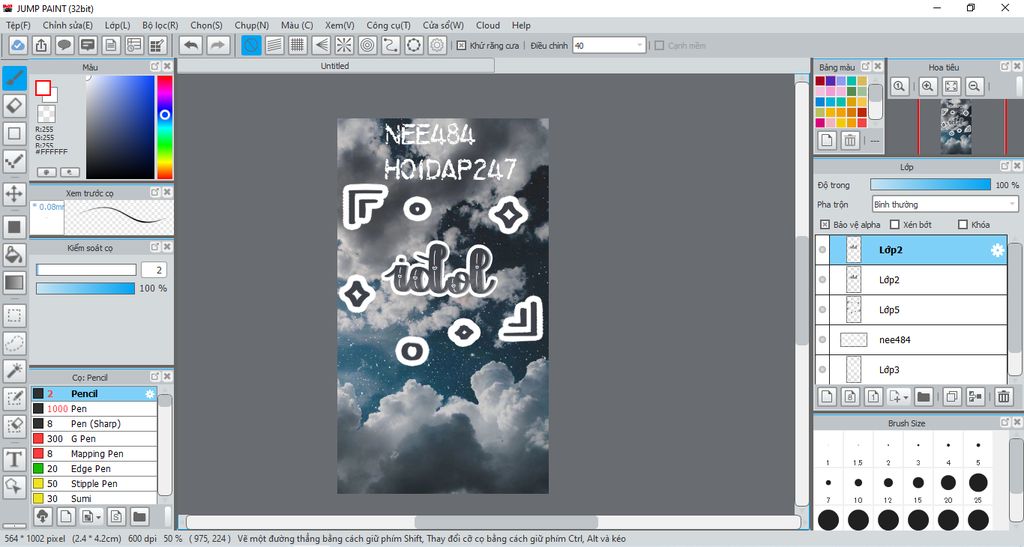Open the Pha trộn blend mode dropdown
1024x547 pixels.
945,204
